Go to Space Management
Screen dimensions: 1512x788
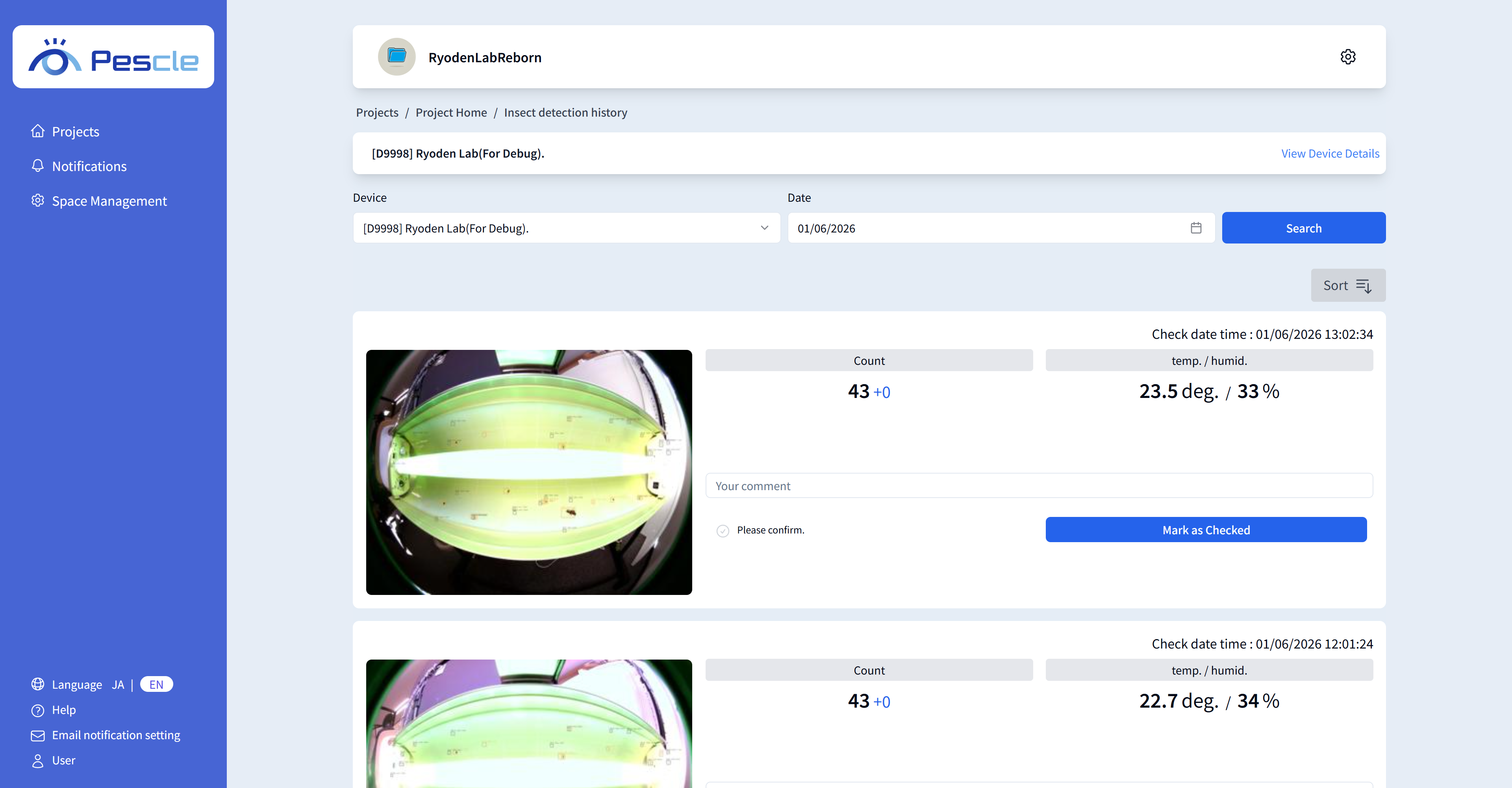click(x=109, y=201)
